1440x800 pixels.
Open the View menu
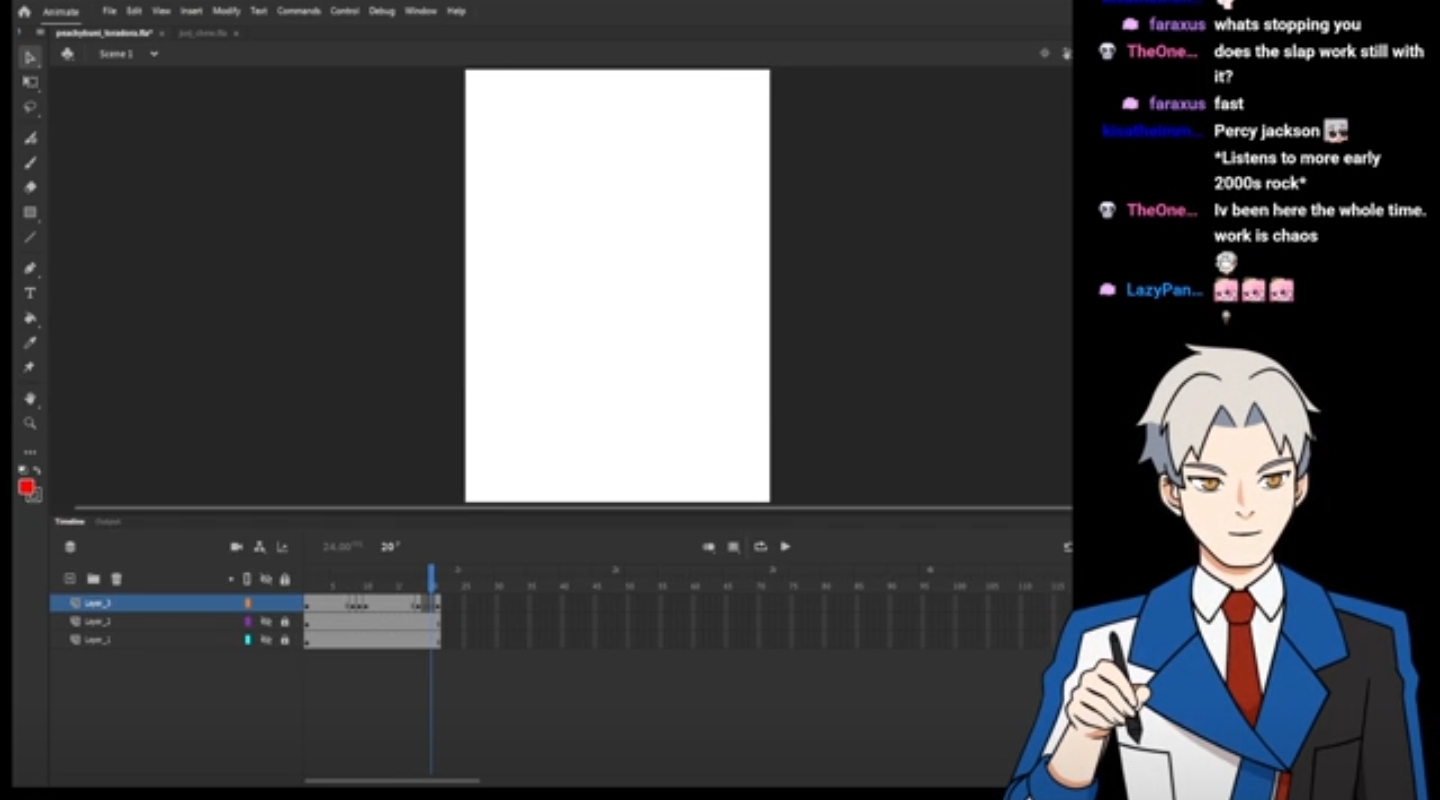[161, 11]
